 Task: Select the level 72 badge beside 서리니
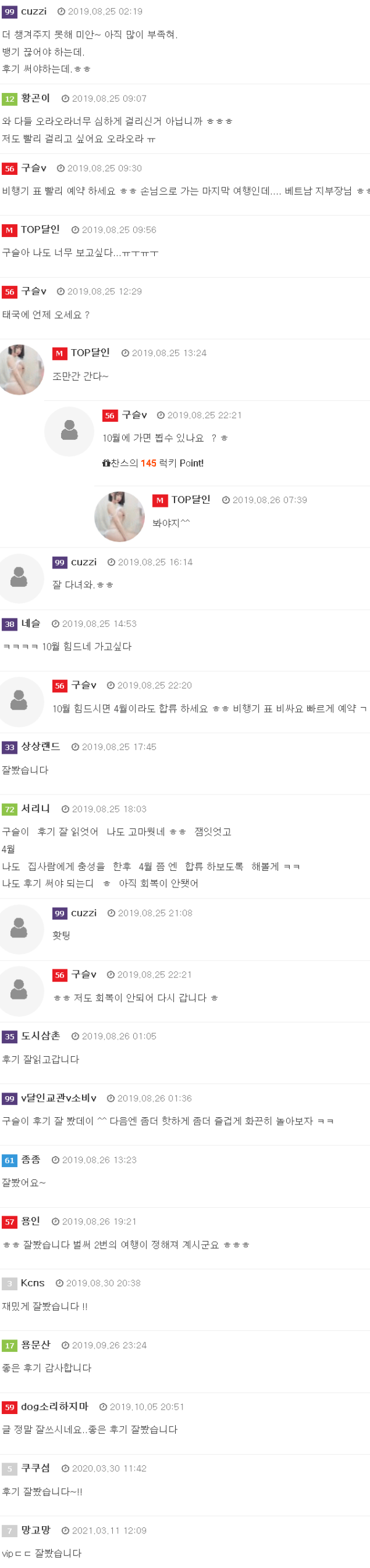coord(9,809)
